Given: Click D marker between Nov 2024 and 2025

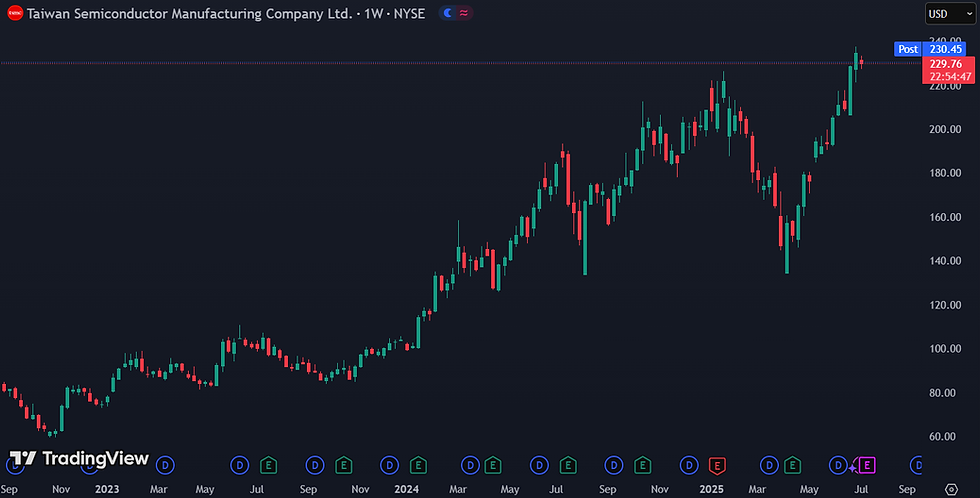Looking at the screenshot, I should 689,465.
